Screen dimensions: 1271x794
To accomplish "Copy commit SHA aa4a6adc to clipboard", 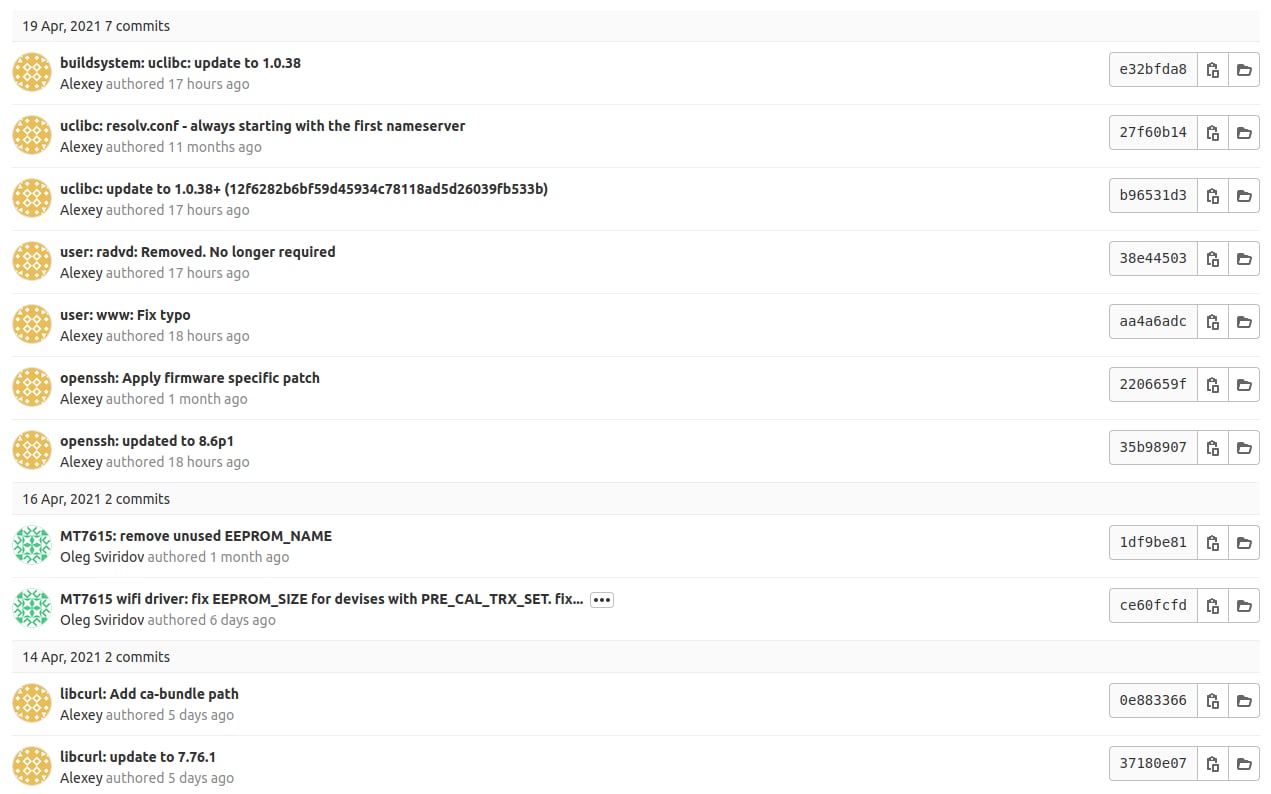I will 1213,322.
